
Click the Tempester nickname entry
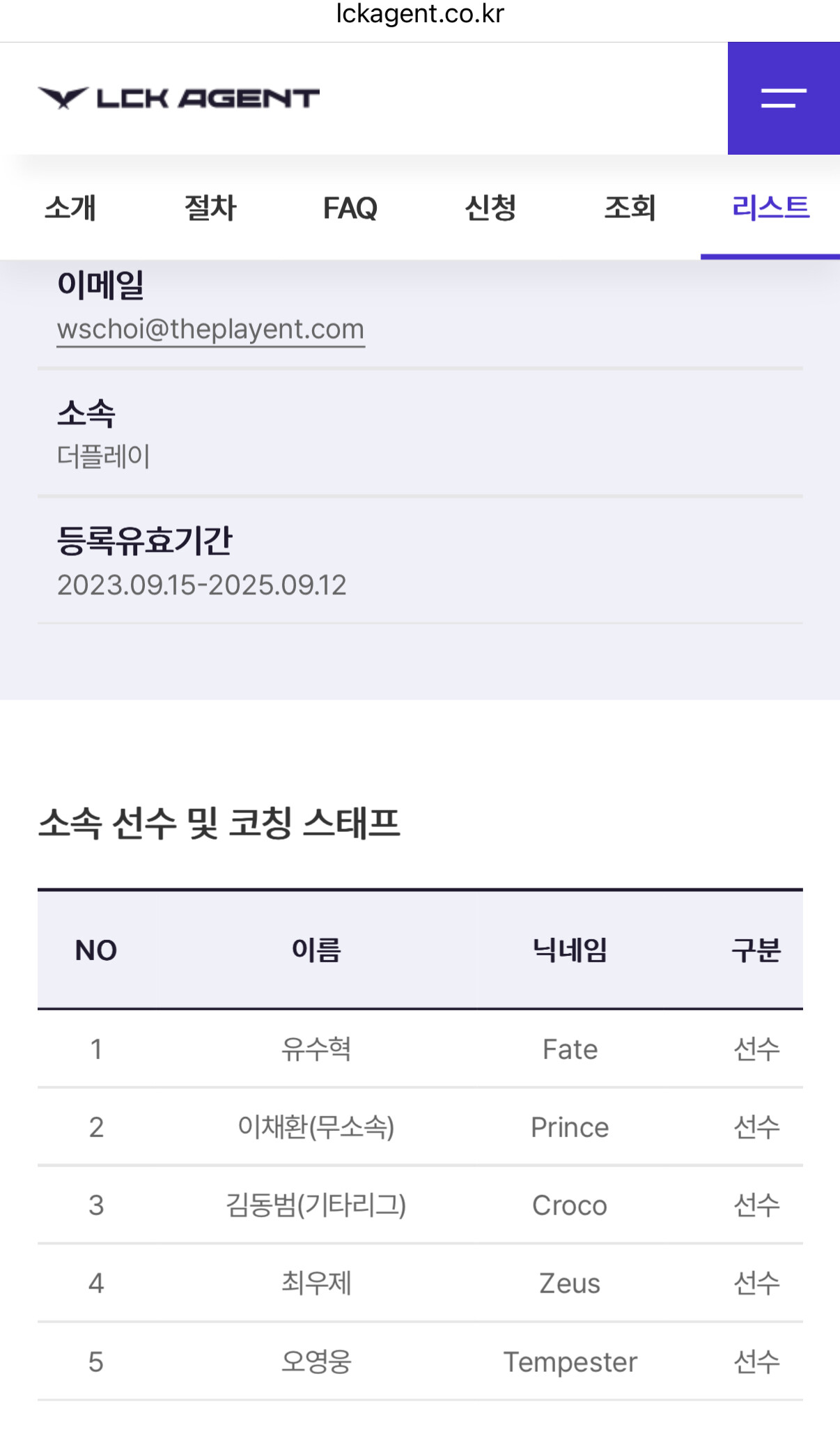[x=570, y=1362]
